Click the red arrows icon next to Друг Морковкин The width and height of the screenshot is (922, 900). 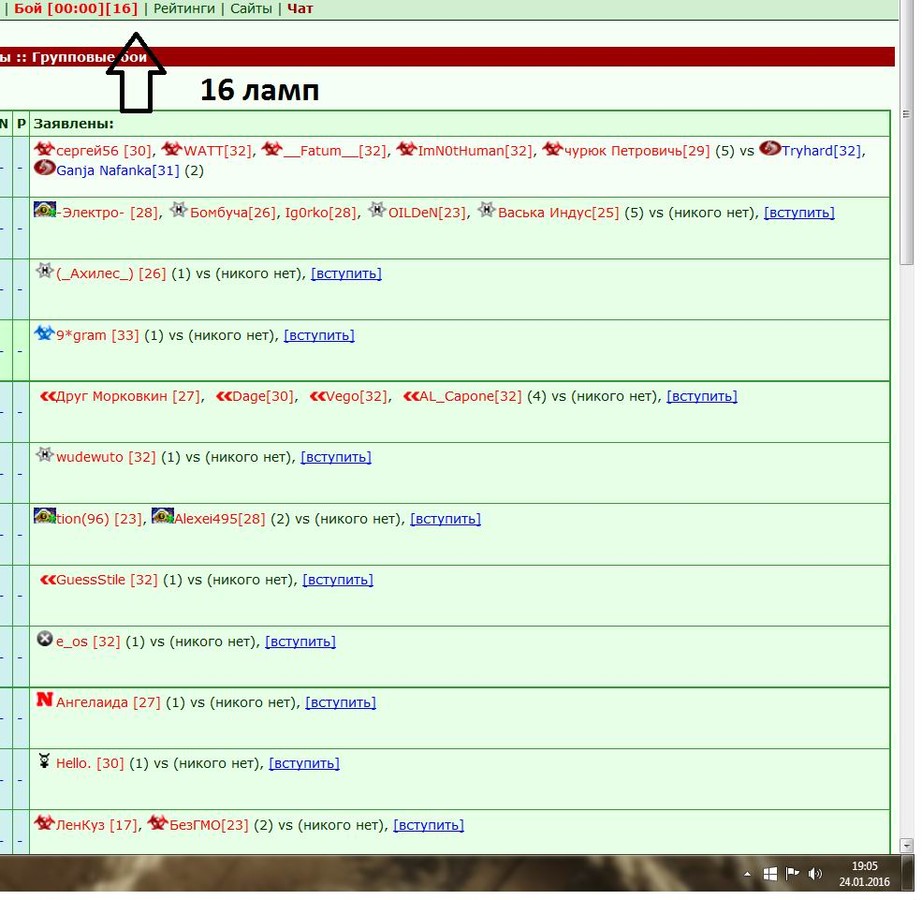point(48,397)
